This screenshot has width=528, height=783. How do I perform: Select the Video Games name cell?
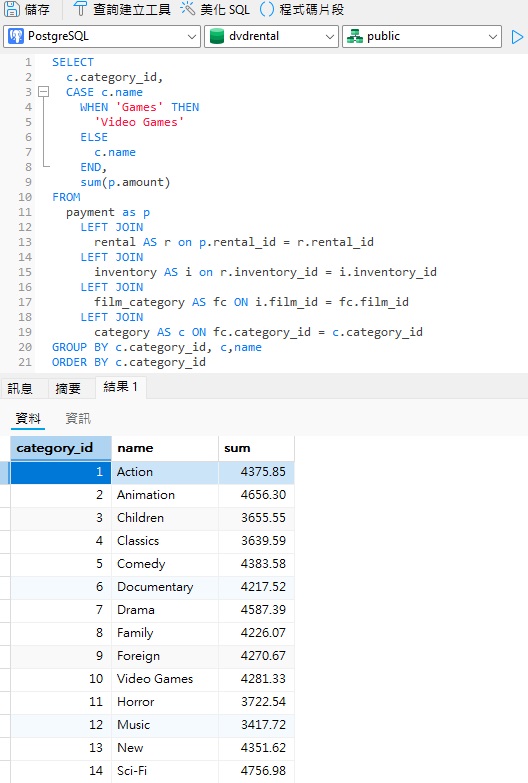coord(165,679)
